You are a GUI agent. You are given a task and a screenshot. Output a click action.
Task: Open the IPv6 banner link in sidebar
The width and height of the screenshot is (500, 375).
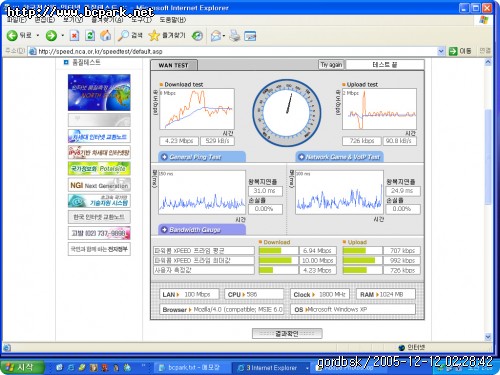(99, 152)
